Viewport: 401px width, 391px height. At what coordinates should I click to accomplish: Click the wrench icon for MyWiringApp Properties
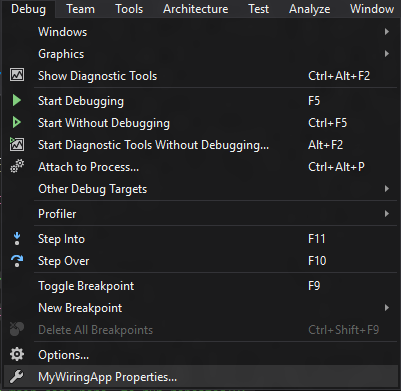[x=17, y=377]
